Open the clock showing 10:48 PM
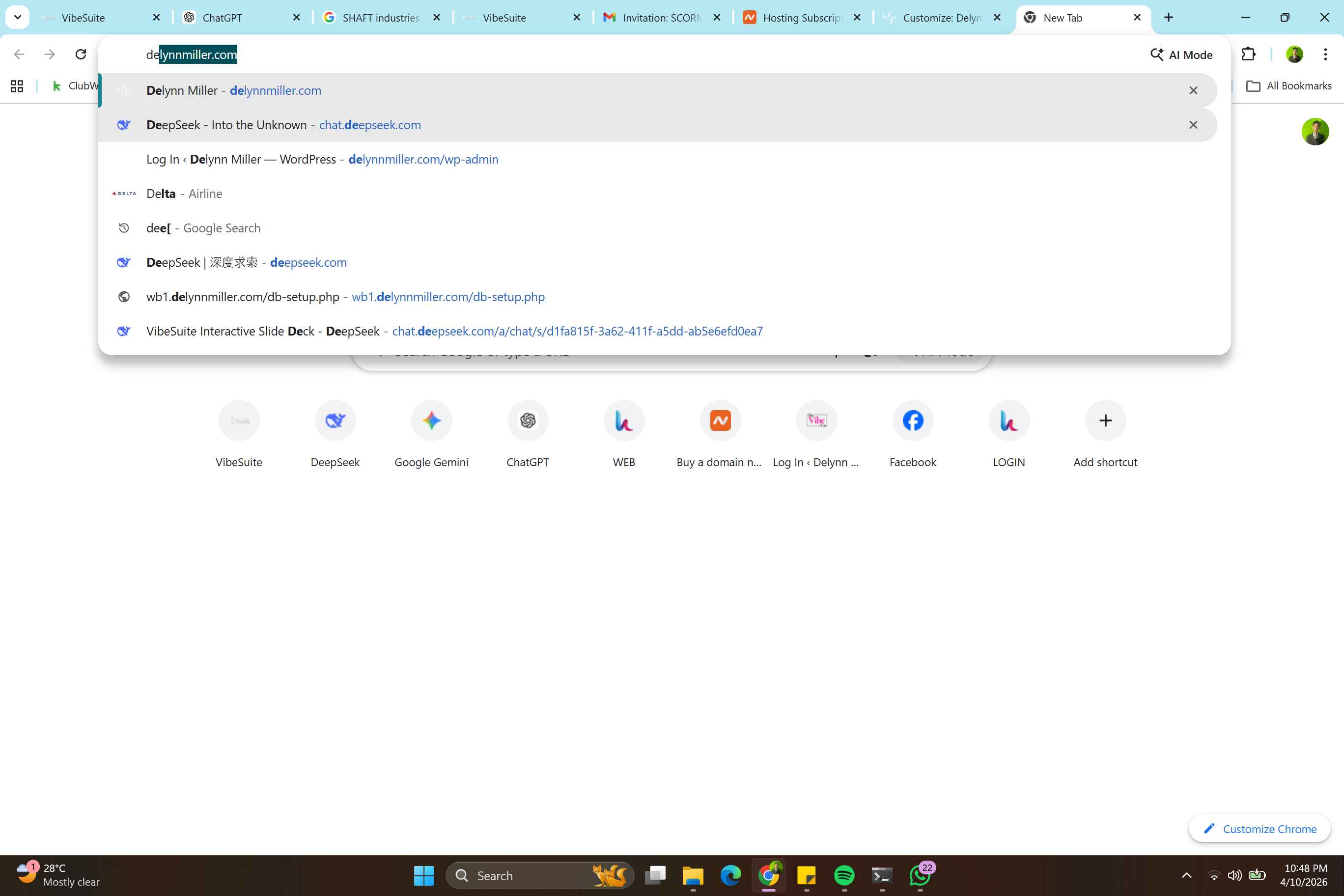The width and height of the screenshot is (1344, 896). pos(1303,875)
